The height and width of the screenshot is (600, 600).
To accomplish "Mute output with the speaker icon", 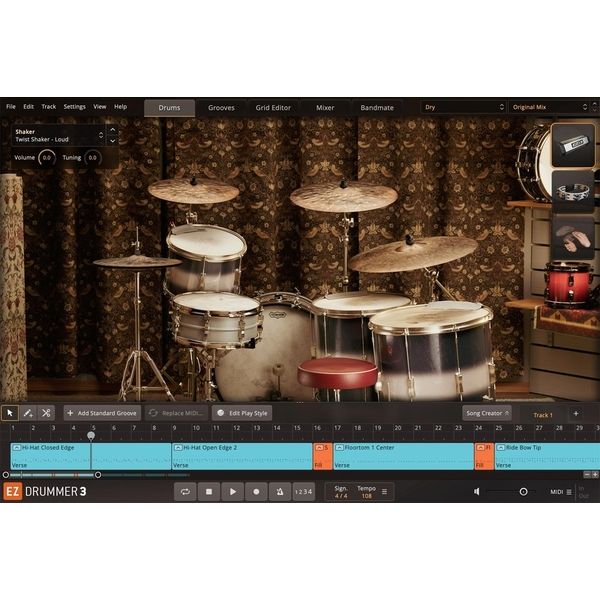I will point(477,491).
